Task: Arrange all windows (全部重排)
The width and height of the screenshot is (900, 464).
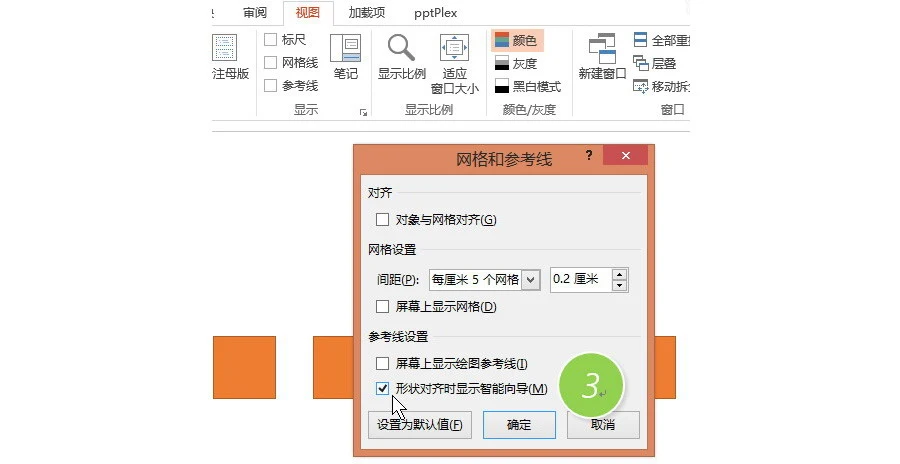Action: (x=661, y=40)
